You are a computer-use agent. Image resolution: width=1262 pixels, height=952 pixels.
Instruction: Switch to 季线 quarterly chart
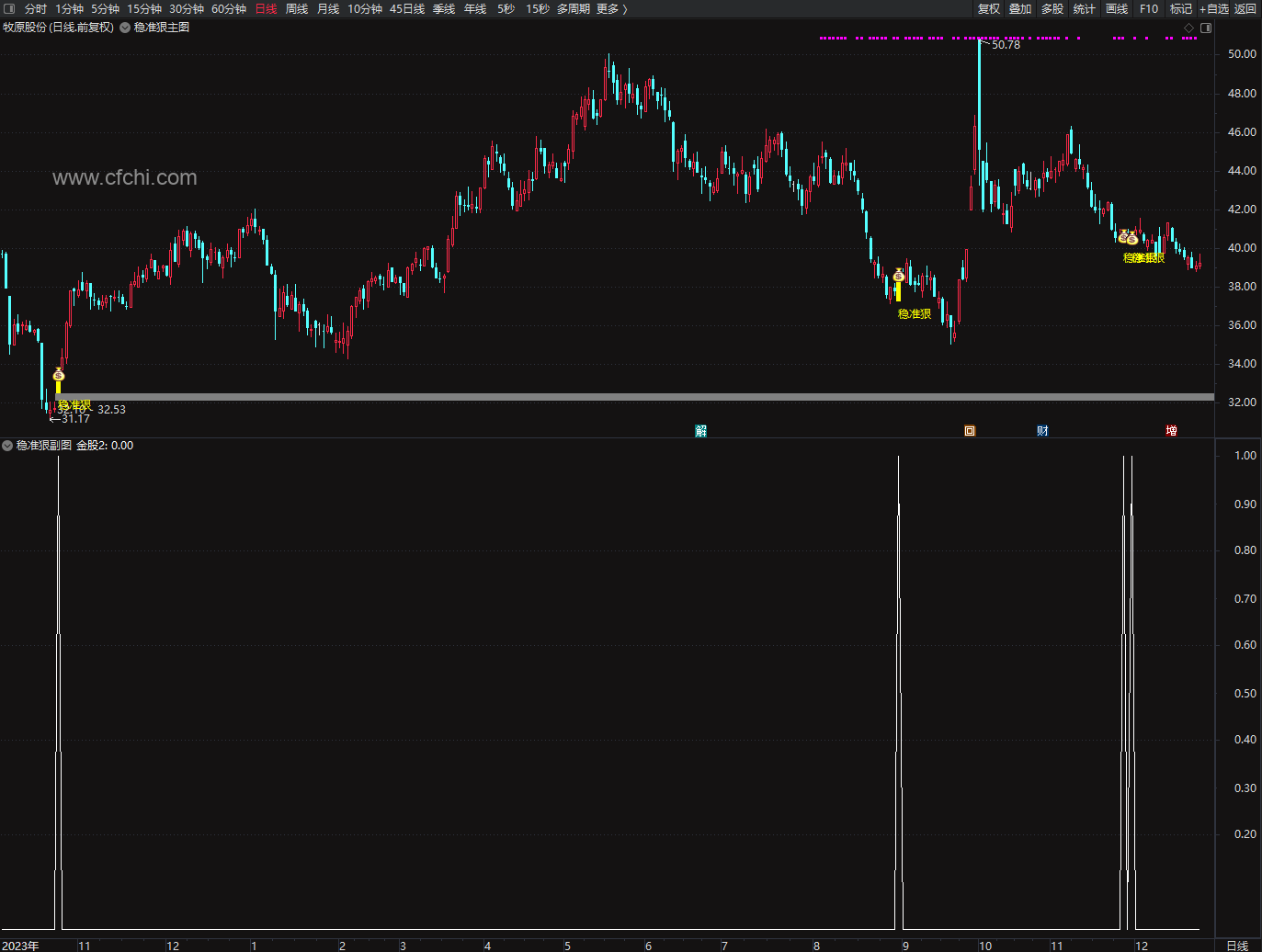click(x=444, y=8)
